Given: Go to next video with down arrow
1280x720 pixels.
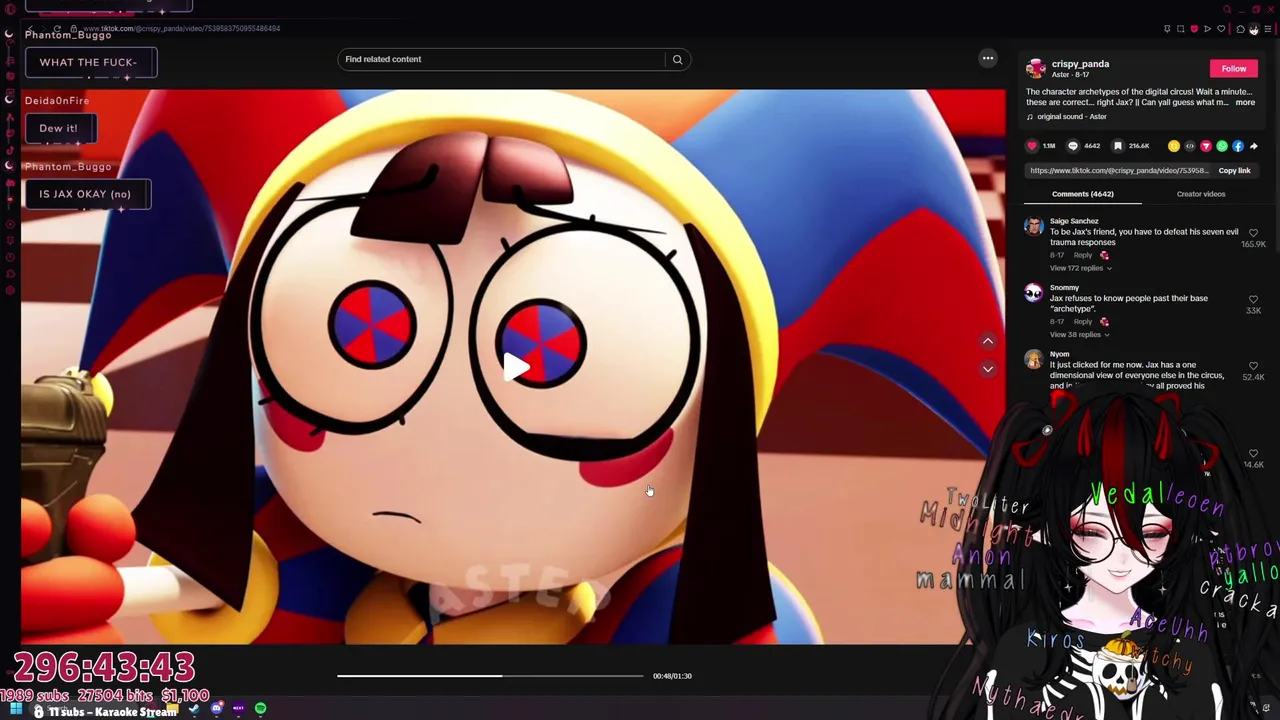Looking at the screenshot, I should click(987, 369).
